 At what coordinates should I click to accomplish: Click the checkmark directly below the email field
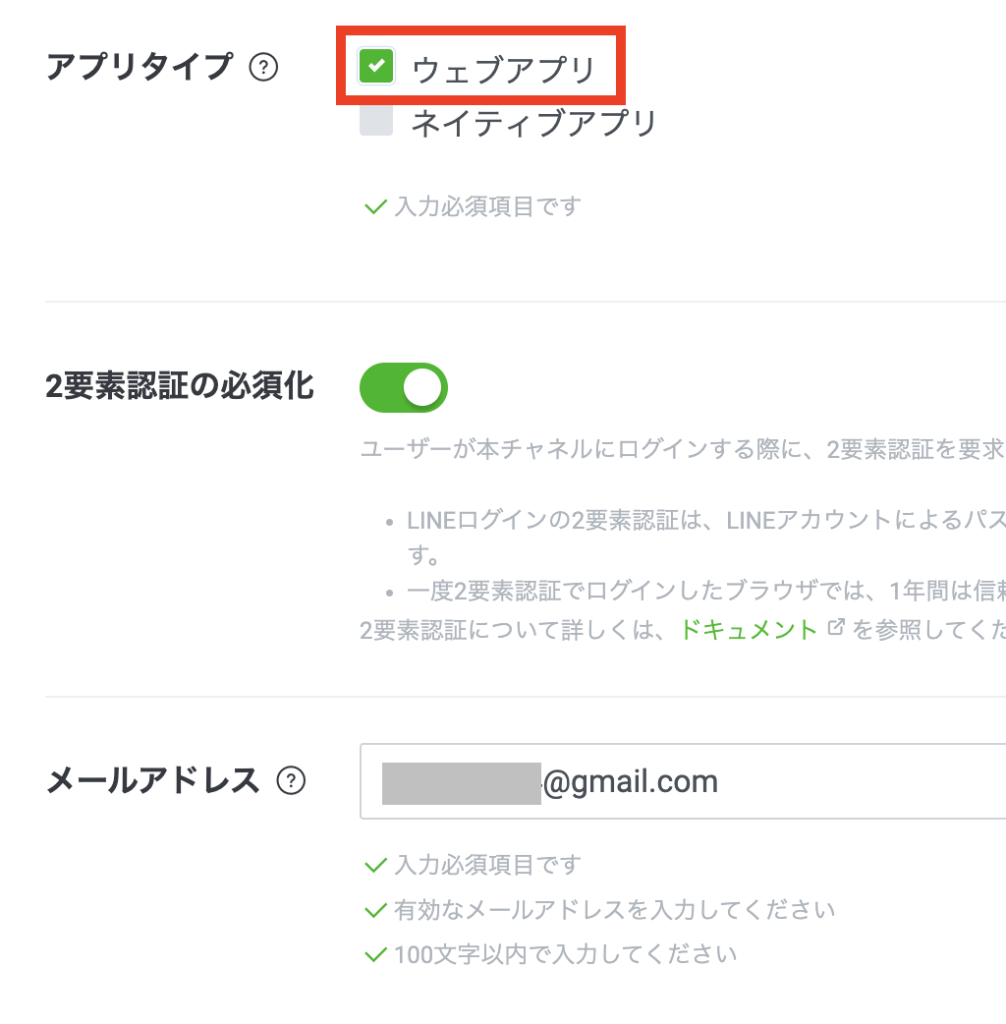[x=375, y=865]
